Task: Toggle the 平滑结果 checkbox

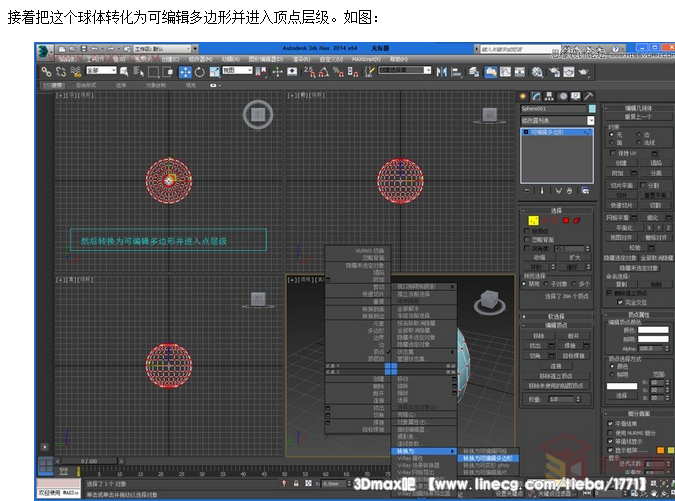Action: 610,424
